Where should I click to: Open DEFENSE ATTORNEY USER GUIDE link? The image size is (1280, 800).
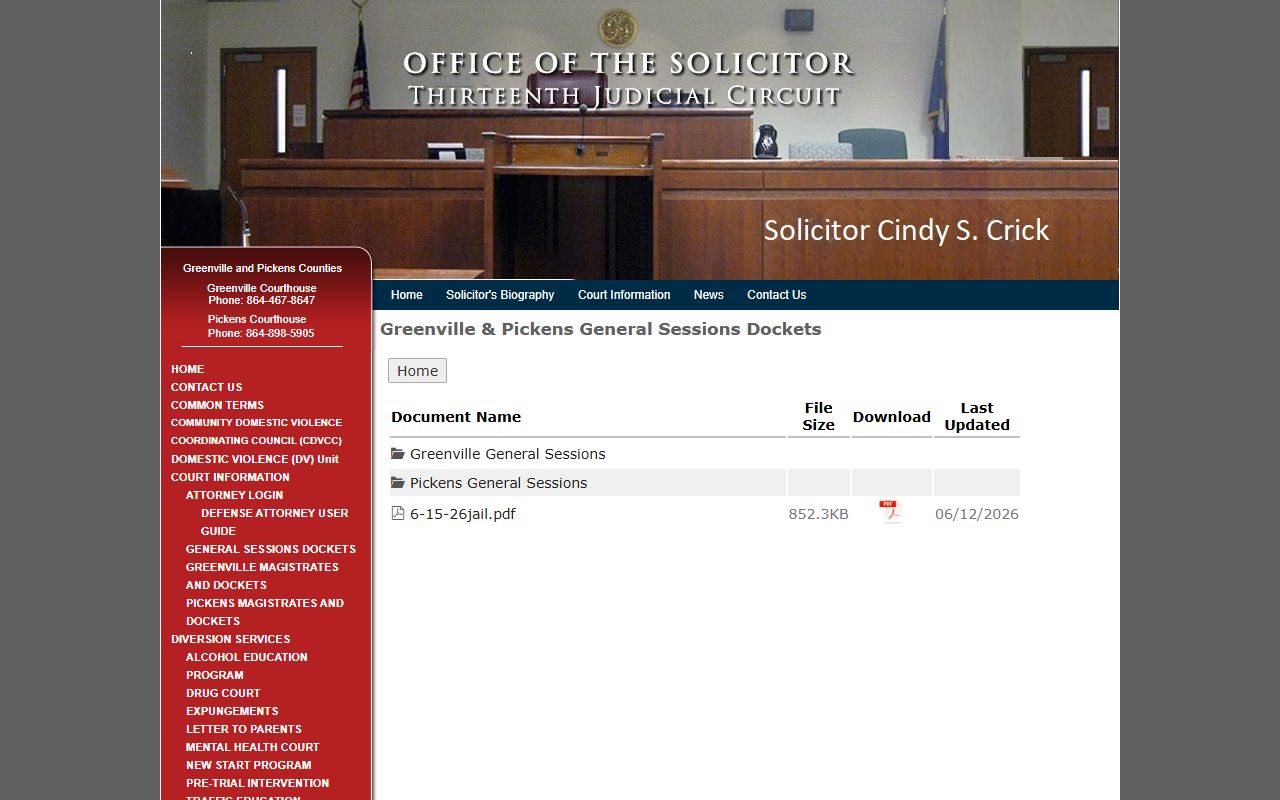(x=274, y=522)
